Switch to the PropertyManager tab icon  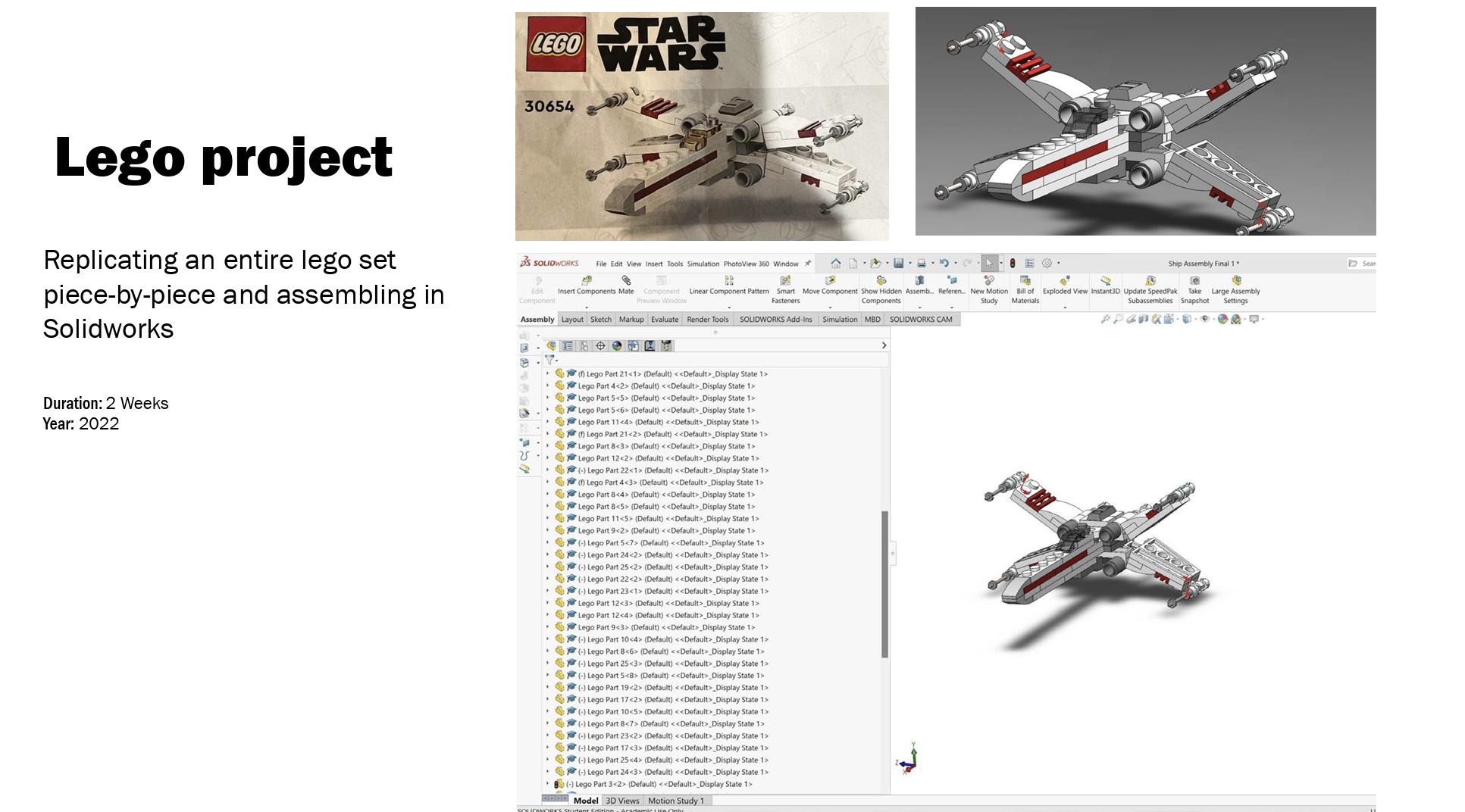click(x=568, y=345)
